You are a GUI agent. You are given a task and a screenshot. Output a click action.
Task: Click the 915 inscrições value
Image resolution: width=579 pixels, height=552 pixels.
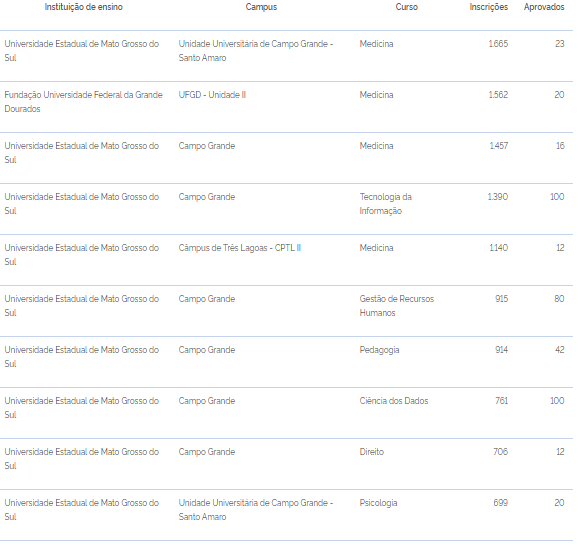(501, 299)
